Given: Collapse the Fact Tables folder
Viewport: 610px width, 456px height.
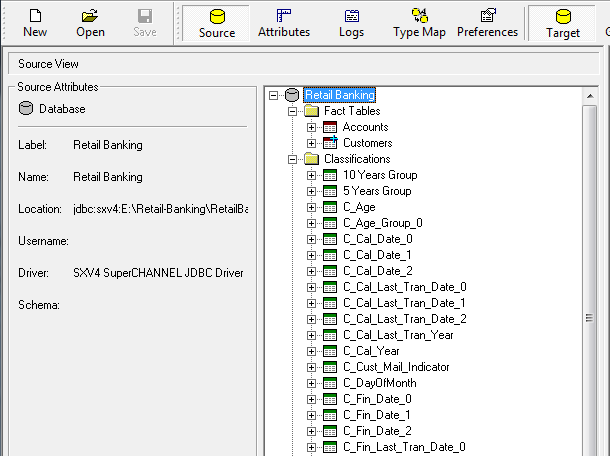Looking at the screenshot, I should pyautogui.click(x=293, y=111).
